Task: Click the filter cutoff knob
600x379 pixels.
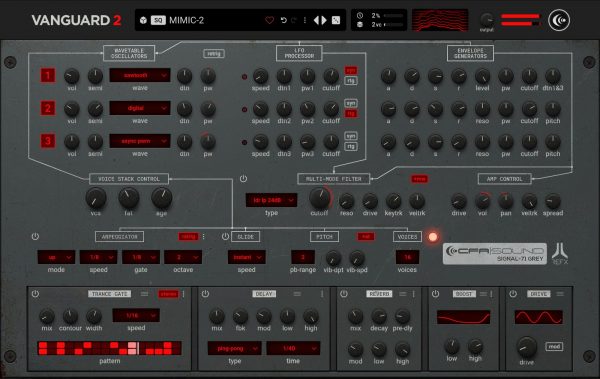Action: [319, 198]
